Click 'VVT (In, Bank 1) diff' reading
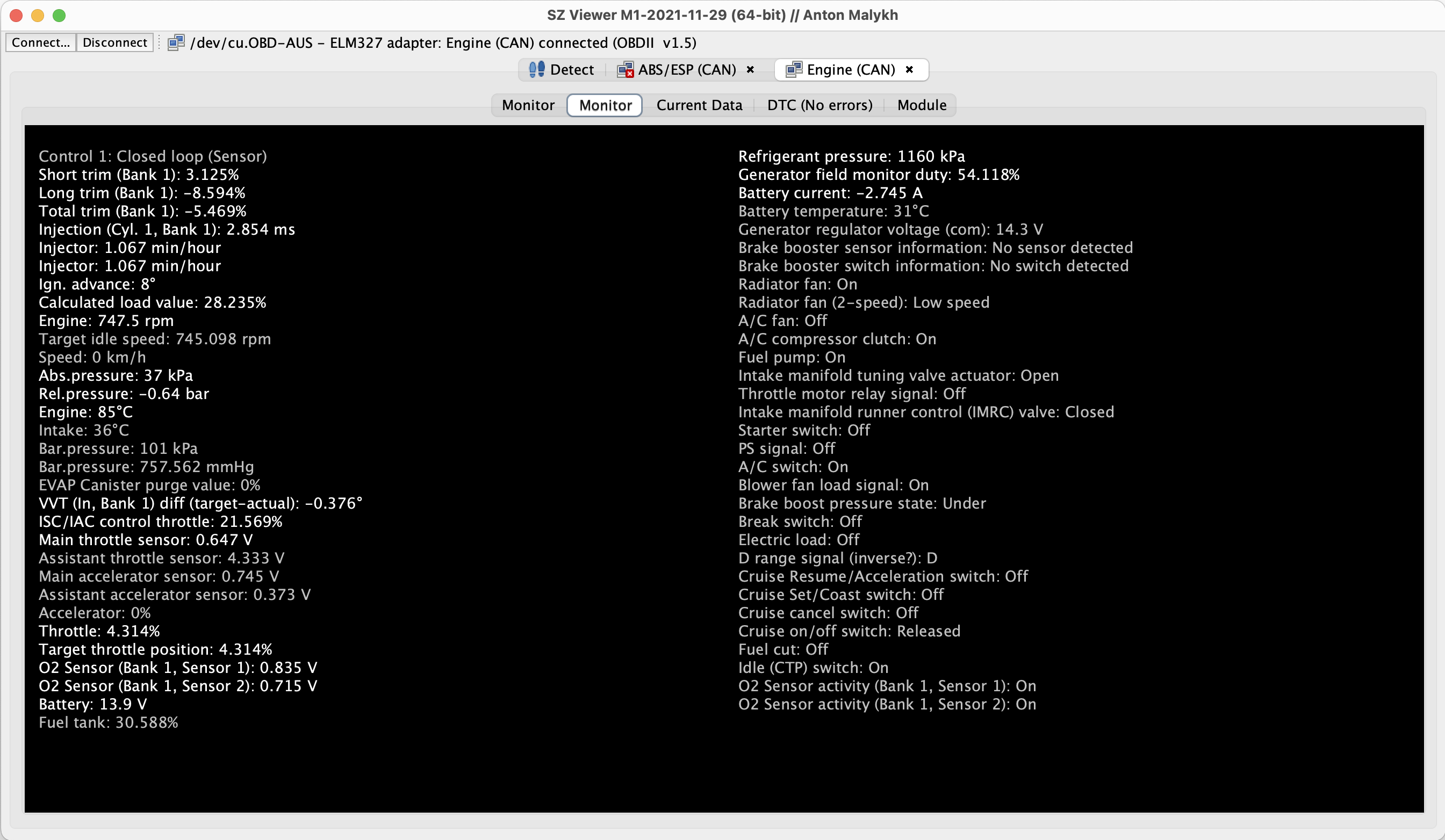The height and width of the screenshot is (840, 1445). (200, 504)
